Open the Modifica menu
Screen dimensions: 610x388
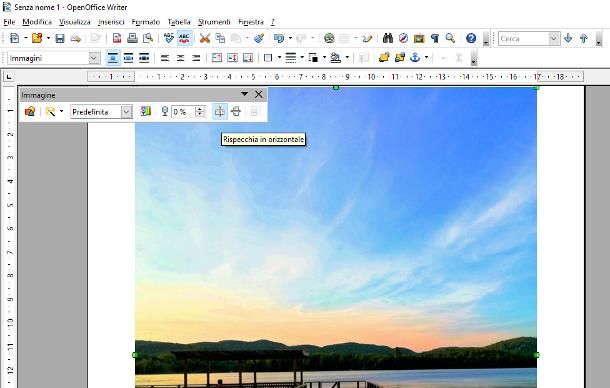tap(37, 22)
